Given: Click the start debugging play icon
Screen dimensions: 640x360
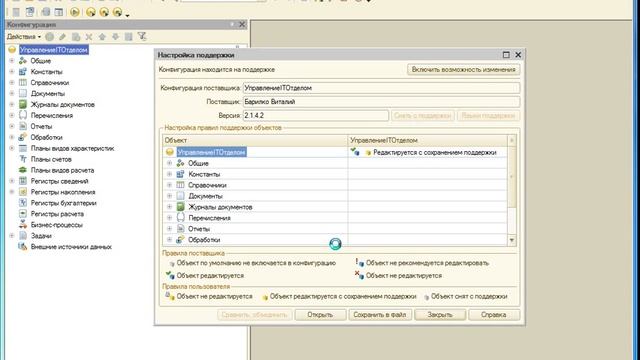Looking at the screenshot, I should tap(75, 12).
